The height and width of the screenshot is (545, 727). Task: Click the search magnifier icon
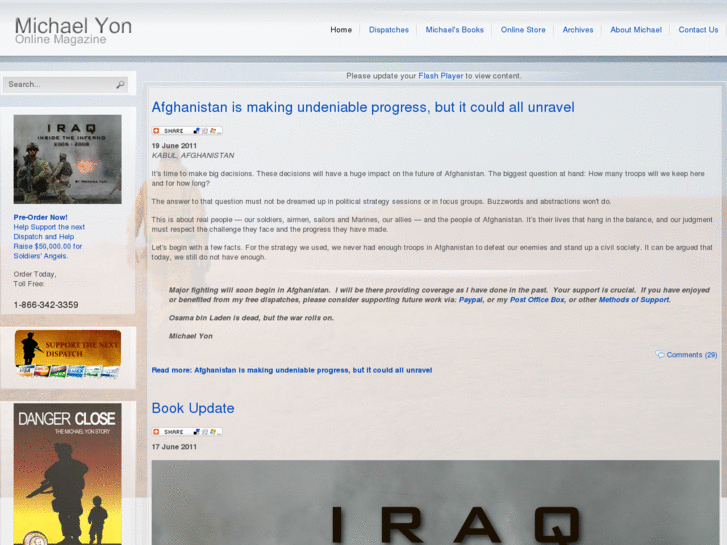pos(120,84)
